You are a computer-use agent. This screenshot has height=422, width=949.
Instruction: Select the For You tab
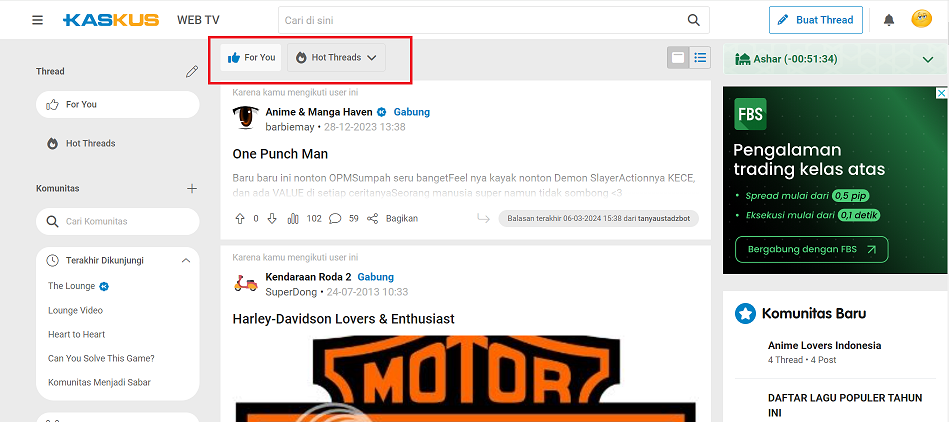[251, 58]
